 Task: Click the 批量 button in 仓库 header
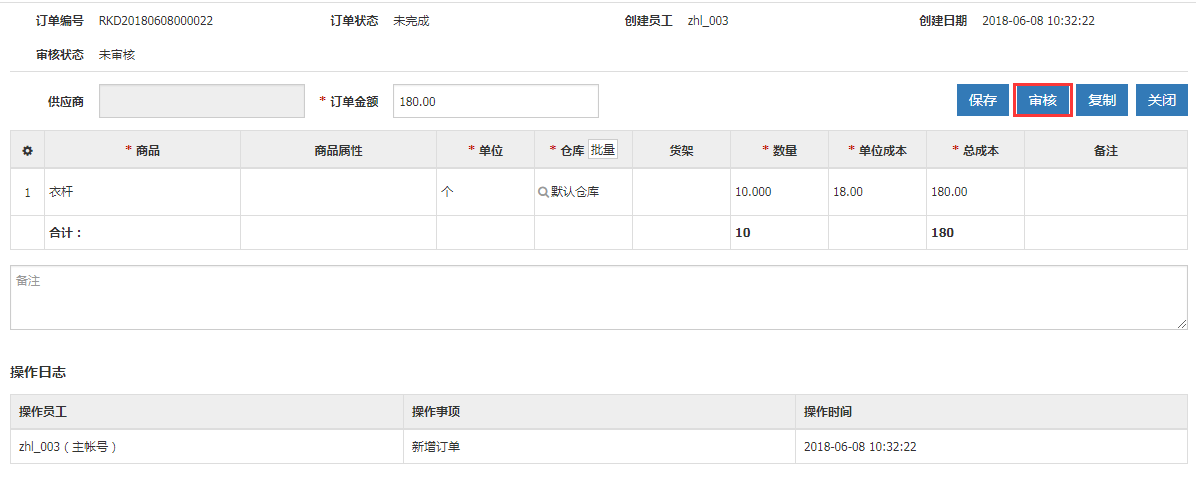point(603,150)
